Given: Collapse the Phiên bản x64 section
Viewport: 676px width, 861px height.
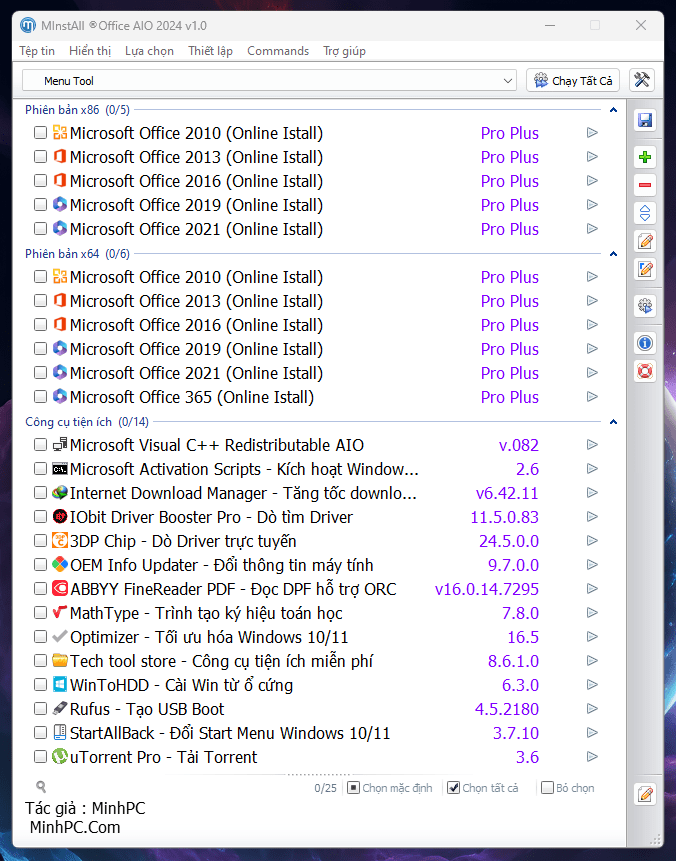Looking at the screenshot, I should click(613, 254).
